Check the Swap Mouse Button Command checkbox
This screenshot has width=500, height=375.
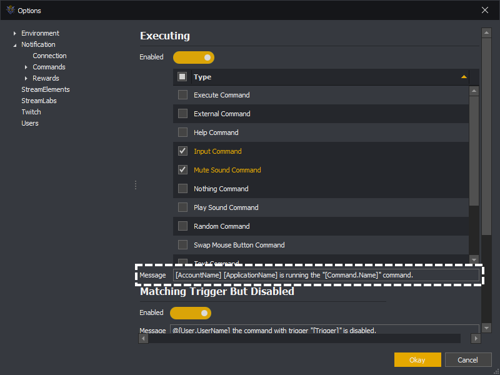click(x=183, y=245)
